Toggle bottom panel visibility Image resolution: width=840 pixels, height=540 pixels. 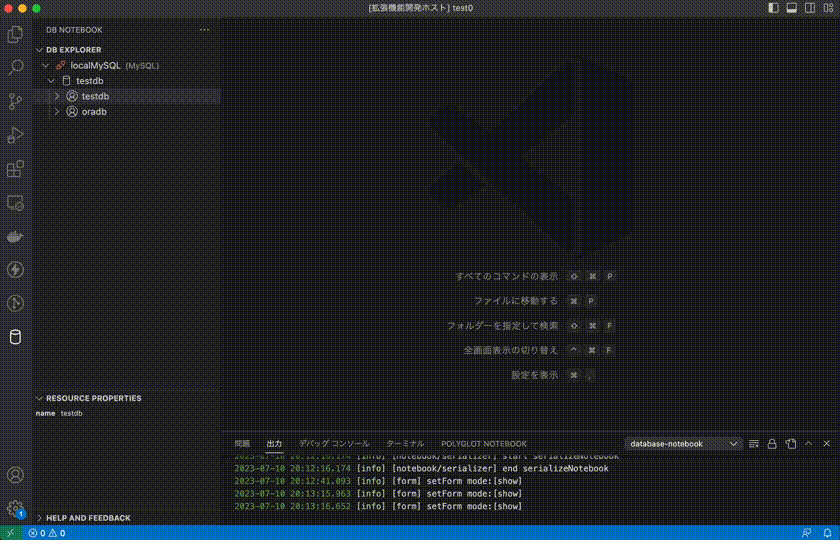click(x=791, y=8)
